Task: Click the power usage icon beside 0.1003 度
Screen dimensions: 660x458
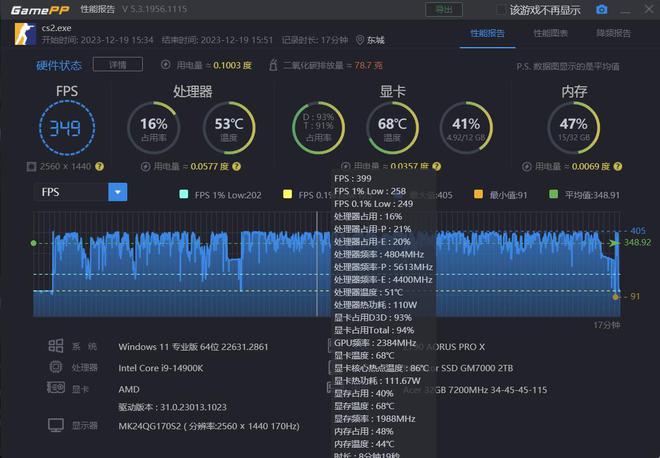Action: (x=166, y=65)
